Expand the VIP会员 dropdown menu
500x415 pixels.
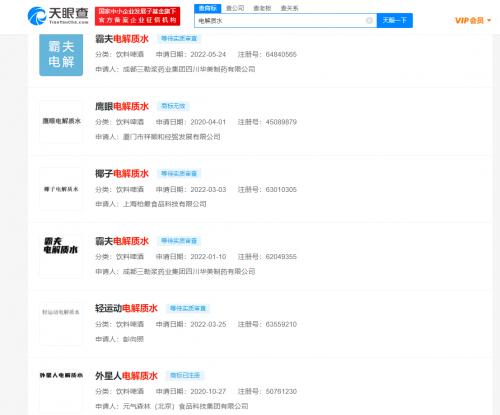[x=473, y=21]
